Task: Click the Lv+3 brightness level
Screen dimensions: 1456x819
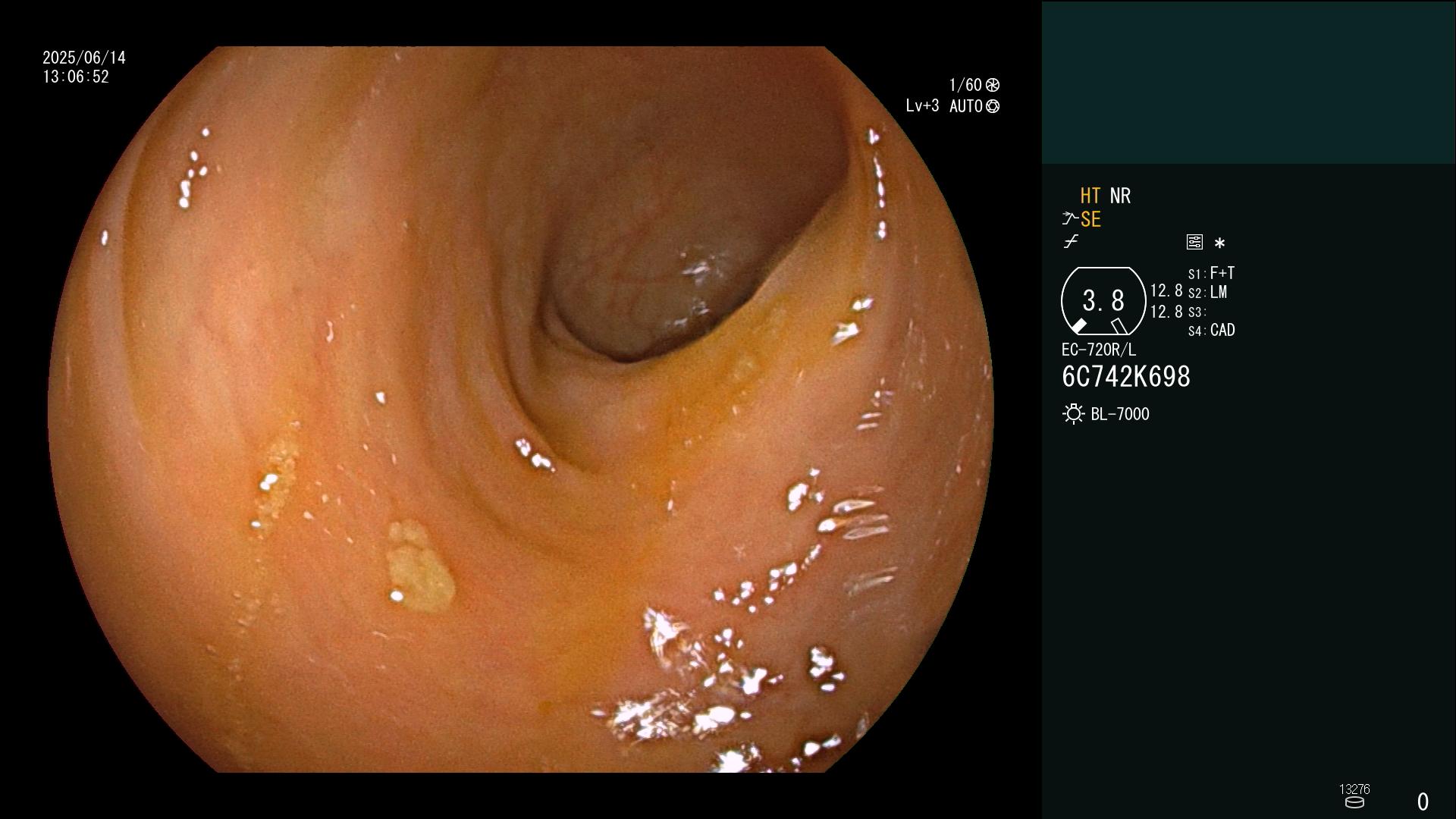Action: [x=922, y=106]
